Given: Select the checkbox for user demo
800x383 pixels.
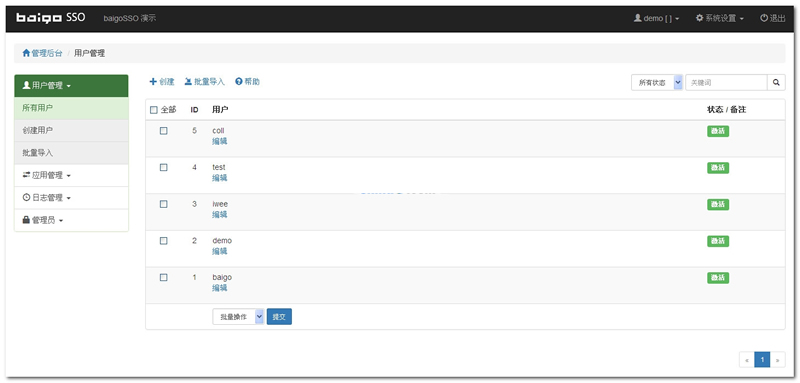Looking at the screenshot, I should (x=163, y=241).
